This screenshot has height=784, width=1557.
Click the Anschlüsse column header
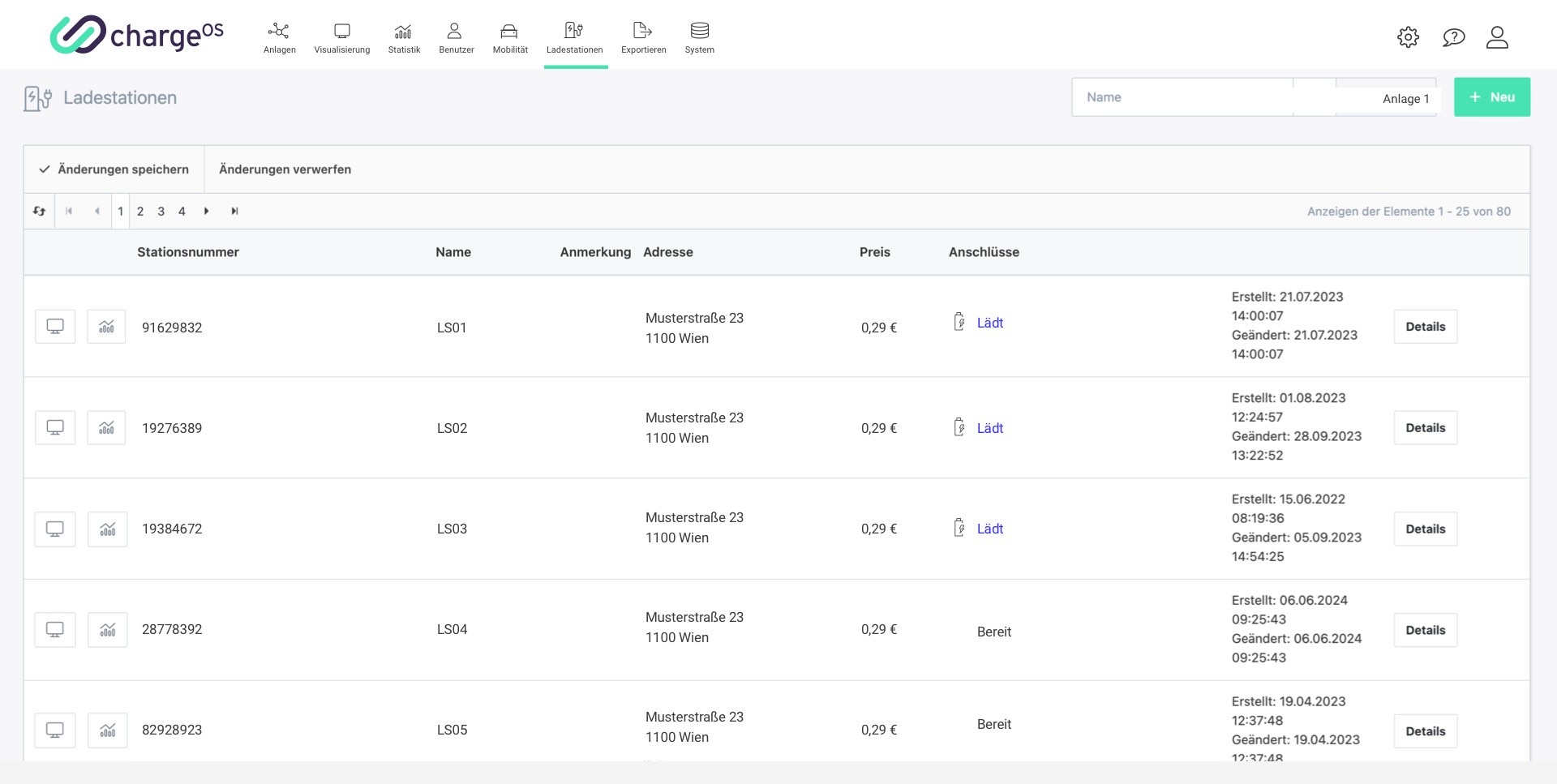[x=984, y=252]
